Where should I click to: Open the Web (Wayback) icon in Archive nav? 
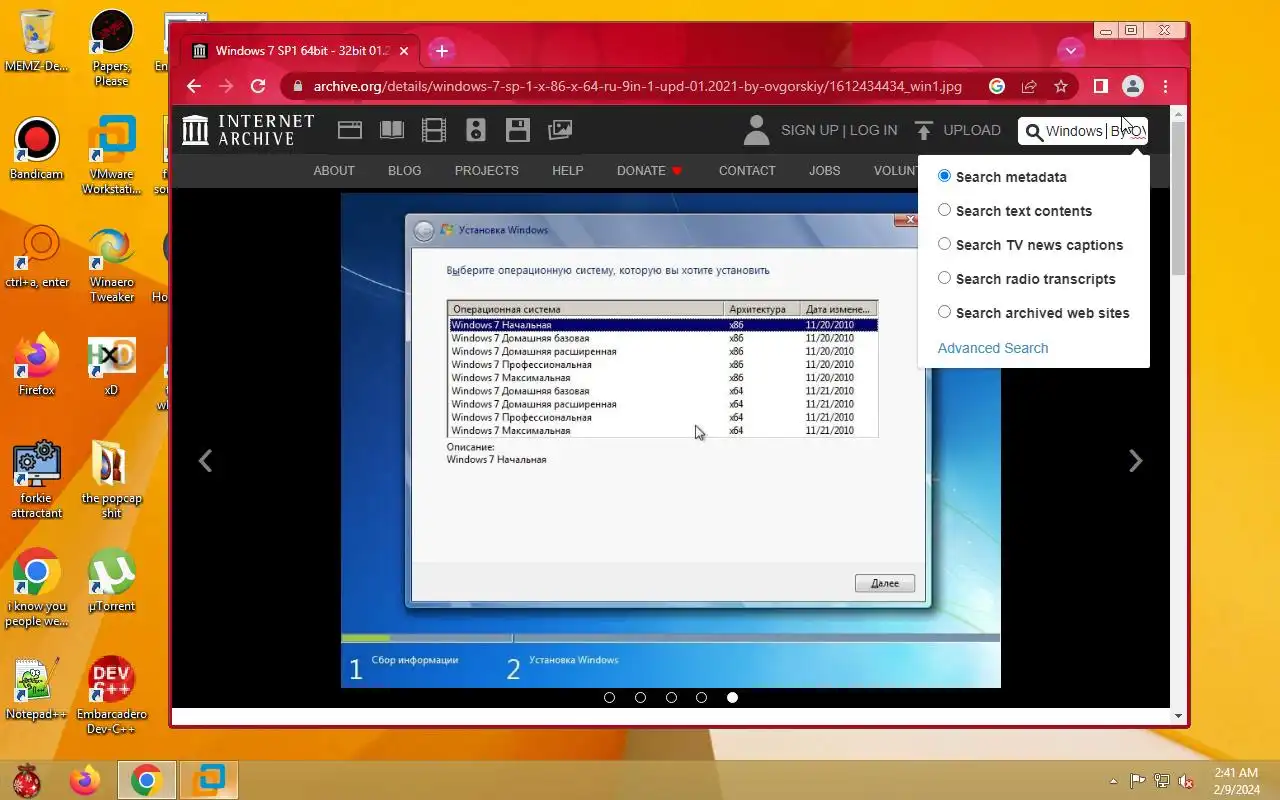click(349, 130)
